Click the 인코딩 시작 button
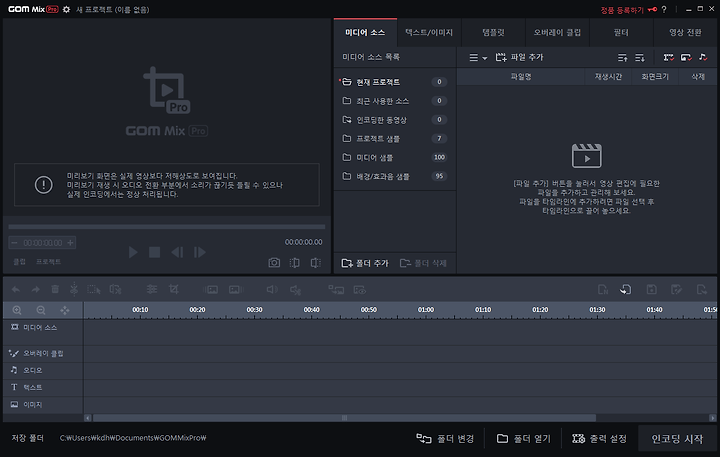Screen dimensions: 720x457 pos(677,439)
